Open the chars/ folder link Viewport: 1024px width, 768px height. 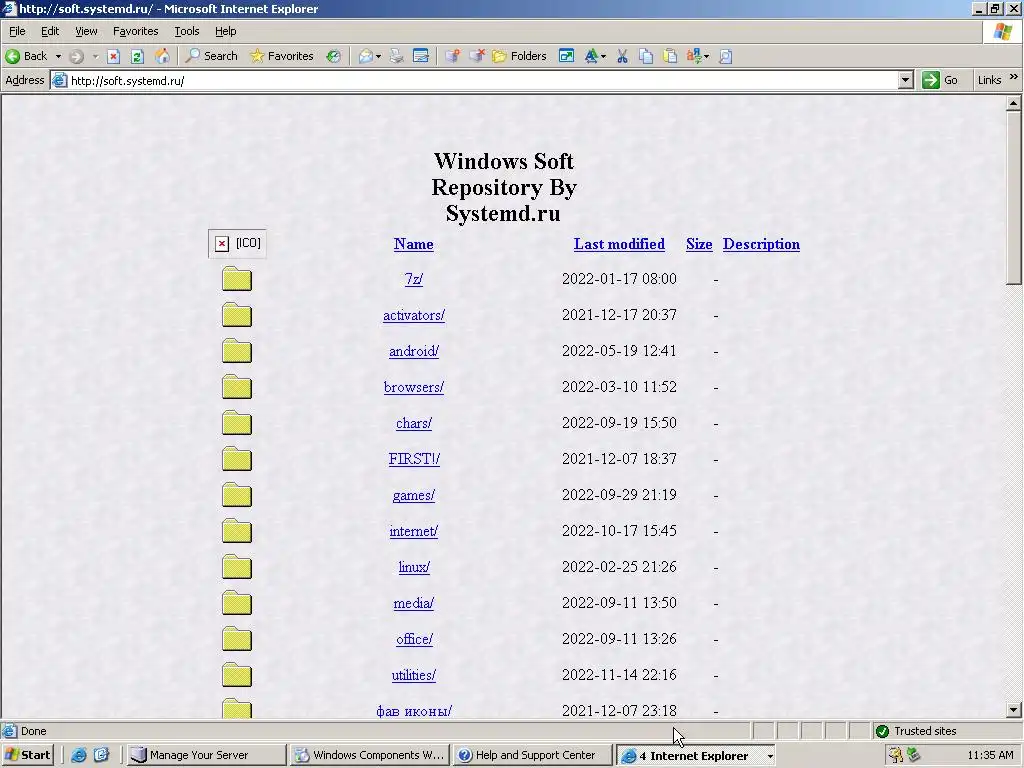[413, 423]
